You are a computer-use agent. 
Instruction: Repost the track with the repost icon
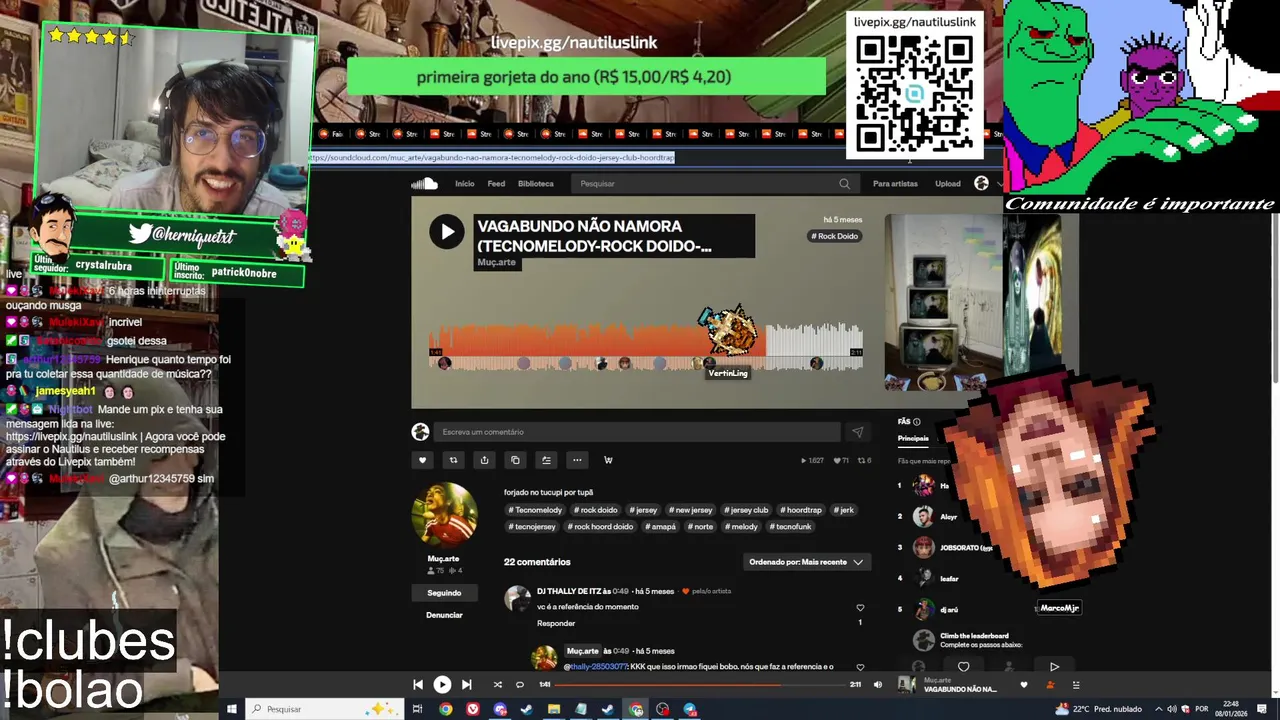point(453,460)
